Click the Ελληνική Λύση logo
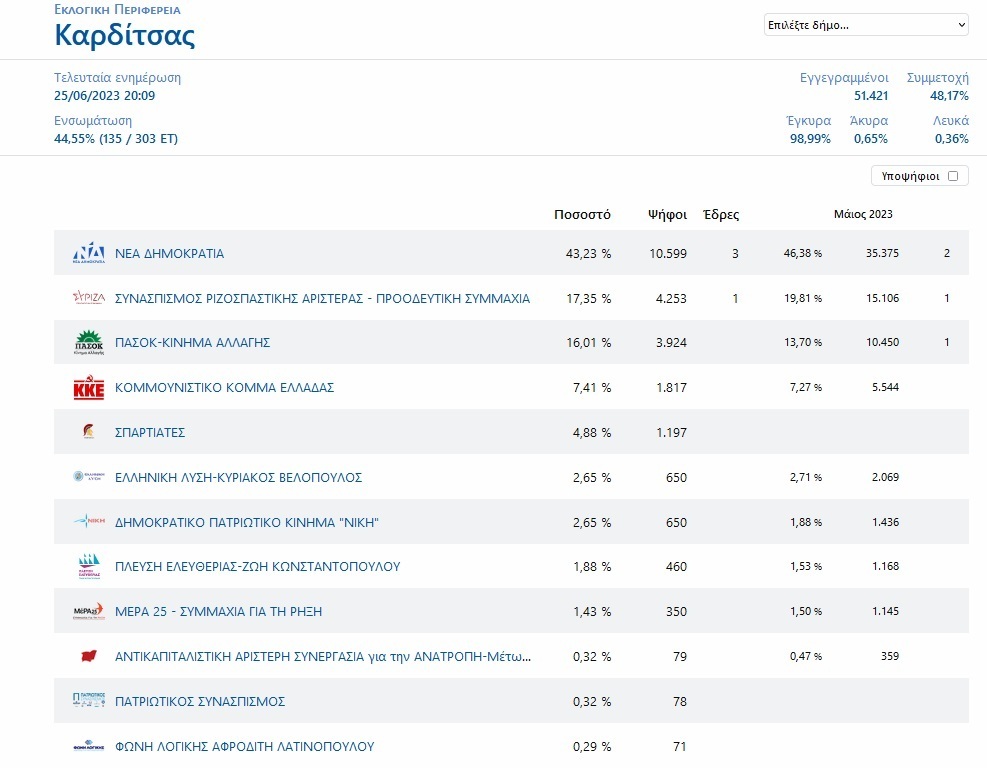The image size is (987, 768). (89, 477)
